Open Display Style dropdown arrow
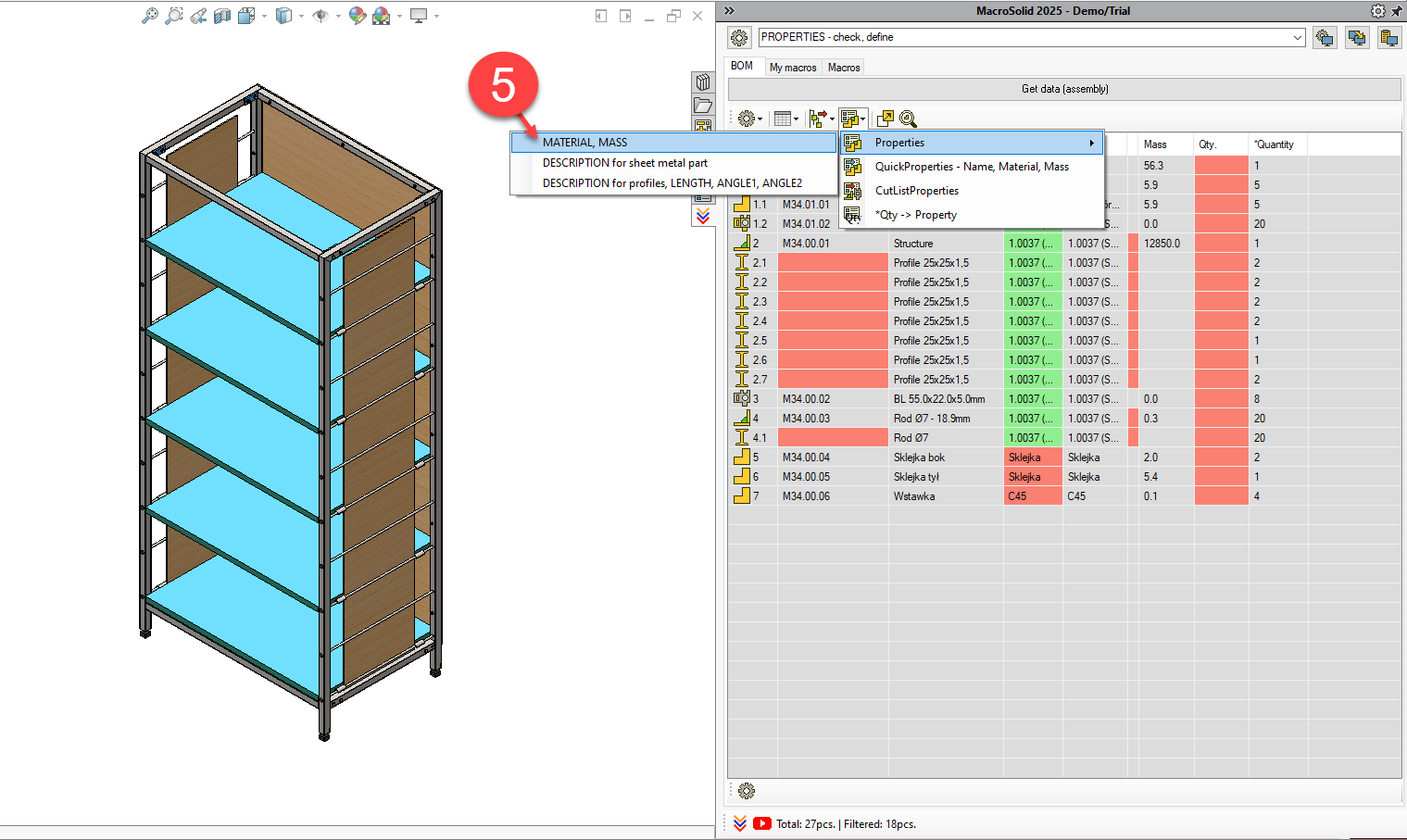This screenshot has height=840, width=1407. click(301, 16)
